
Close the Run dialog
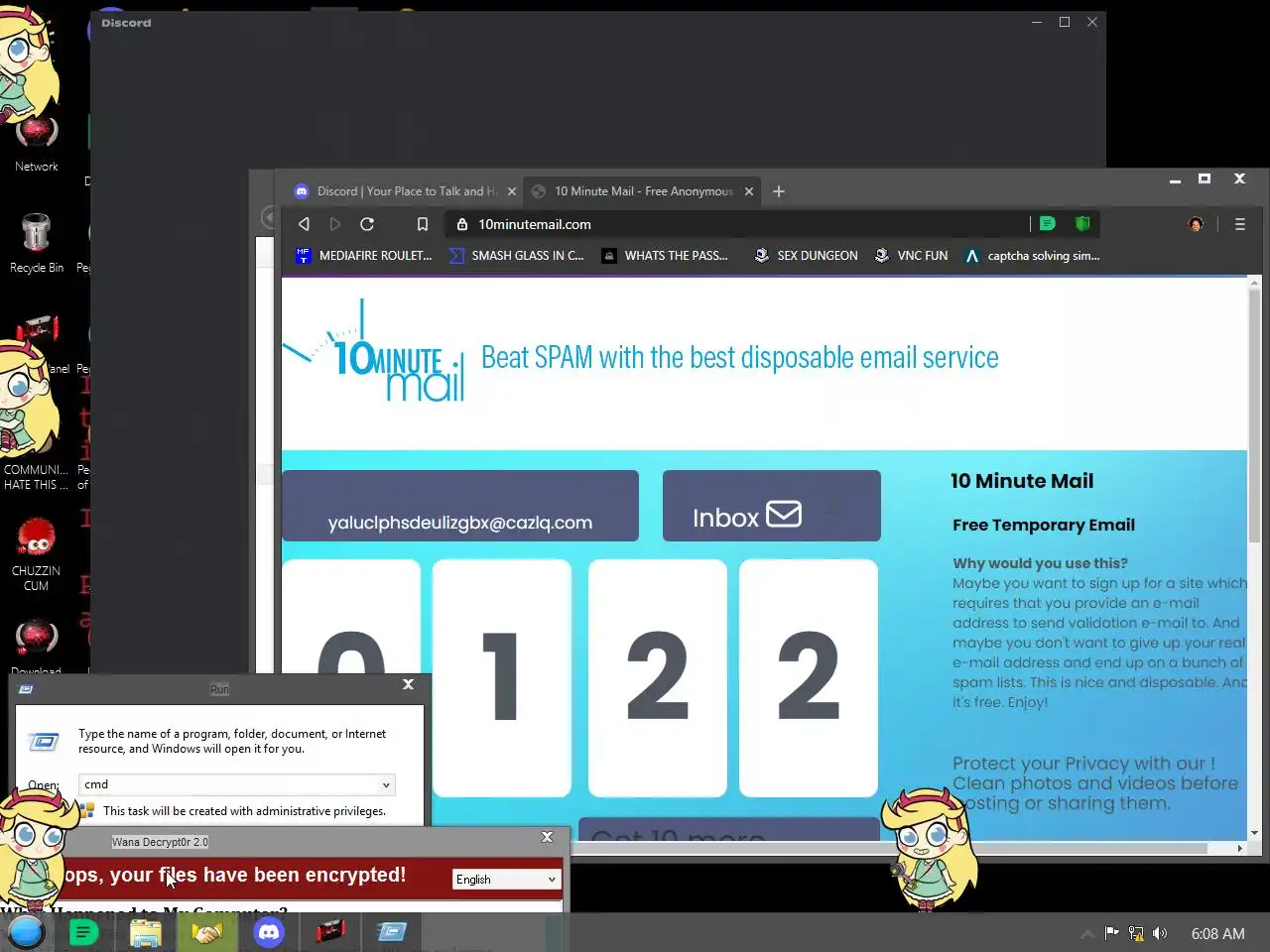(408, 684)
